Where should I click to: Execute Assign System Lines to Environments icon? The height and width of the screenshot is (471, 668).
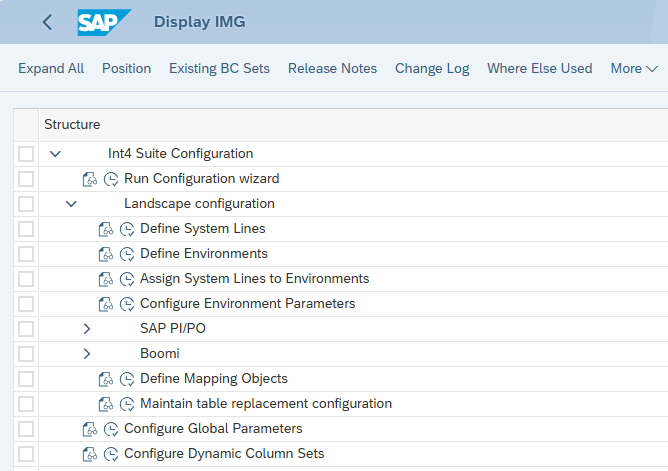pyautogui.click(x=127, y=279)
